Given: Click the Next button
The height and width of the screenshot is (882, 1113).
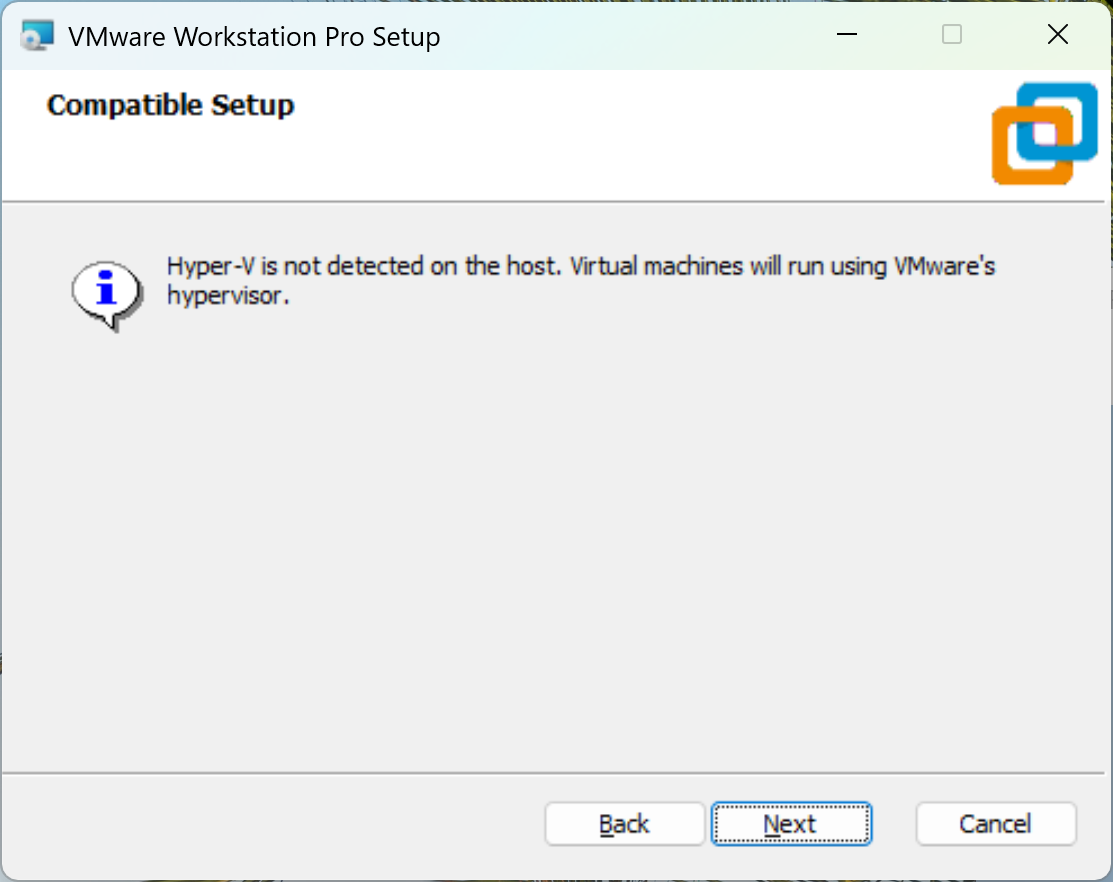Looking at the screenshot, I should (791, 824).
